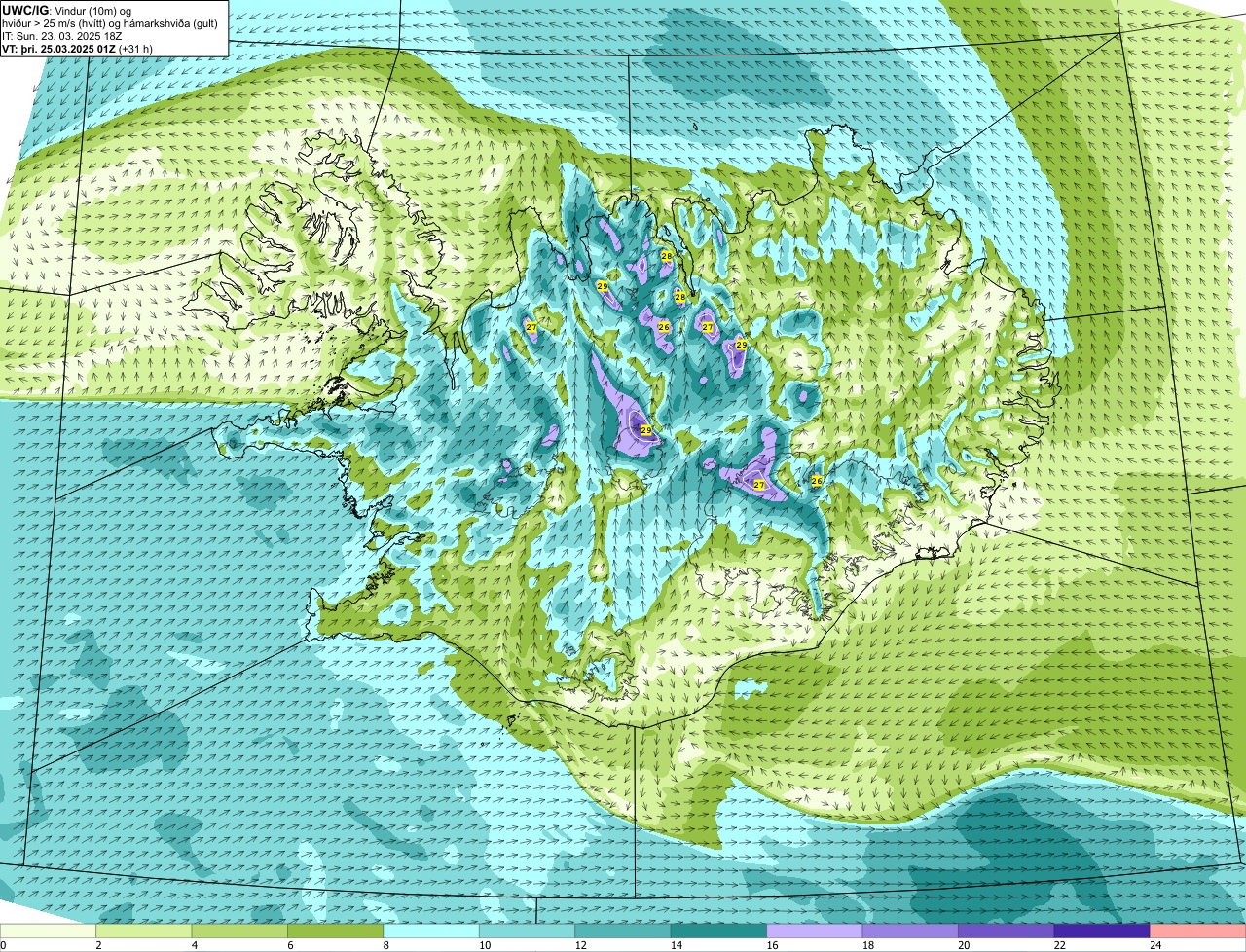Click the "UWC/IG: Vindur (10m) og" title line

pyautogui.click(x=66, y=11)
